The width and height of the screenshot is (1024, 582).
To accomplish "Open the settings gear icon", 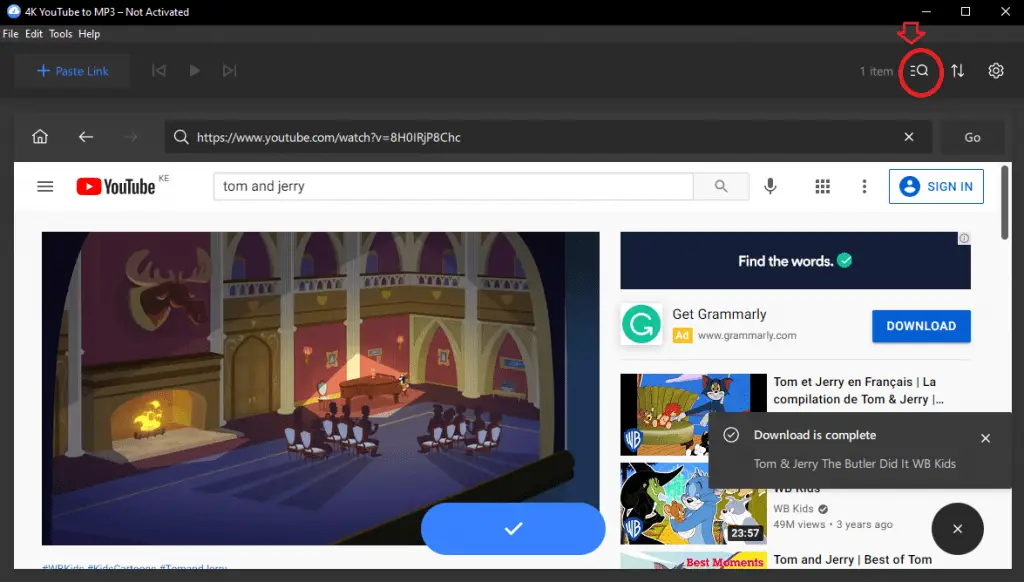I will pyautogui.click(x=995, y=71).
